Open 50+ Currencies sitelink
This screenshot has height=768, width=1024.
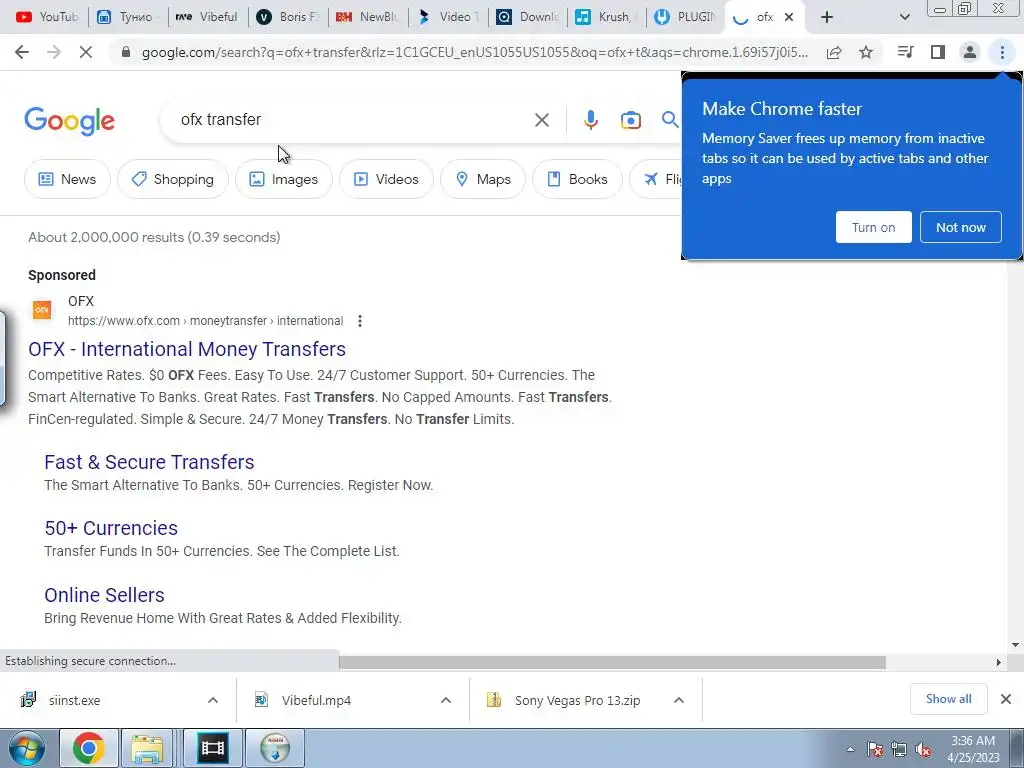click(111, 528)
